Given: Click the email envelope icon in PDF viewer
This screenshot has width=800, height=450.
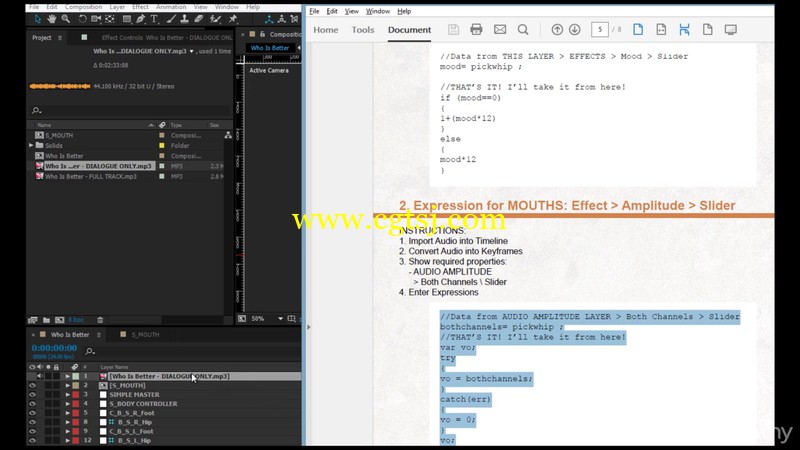Looking at the screenshot, I should point(500,30).
